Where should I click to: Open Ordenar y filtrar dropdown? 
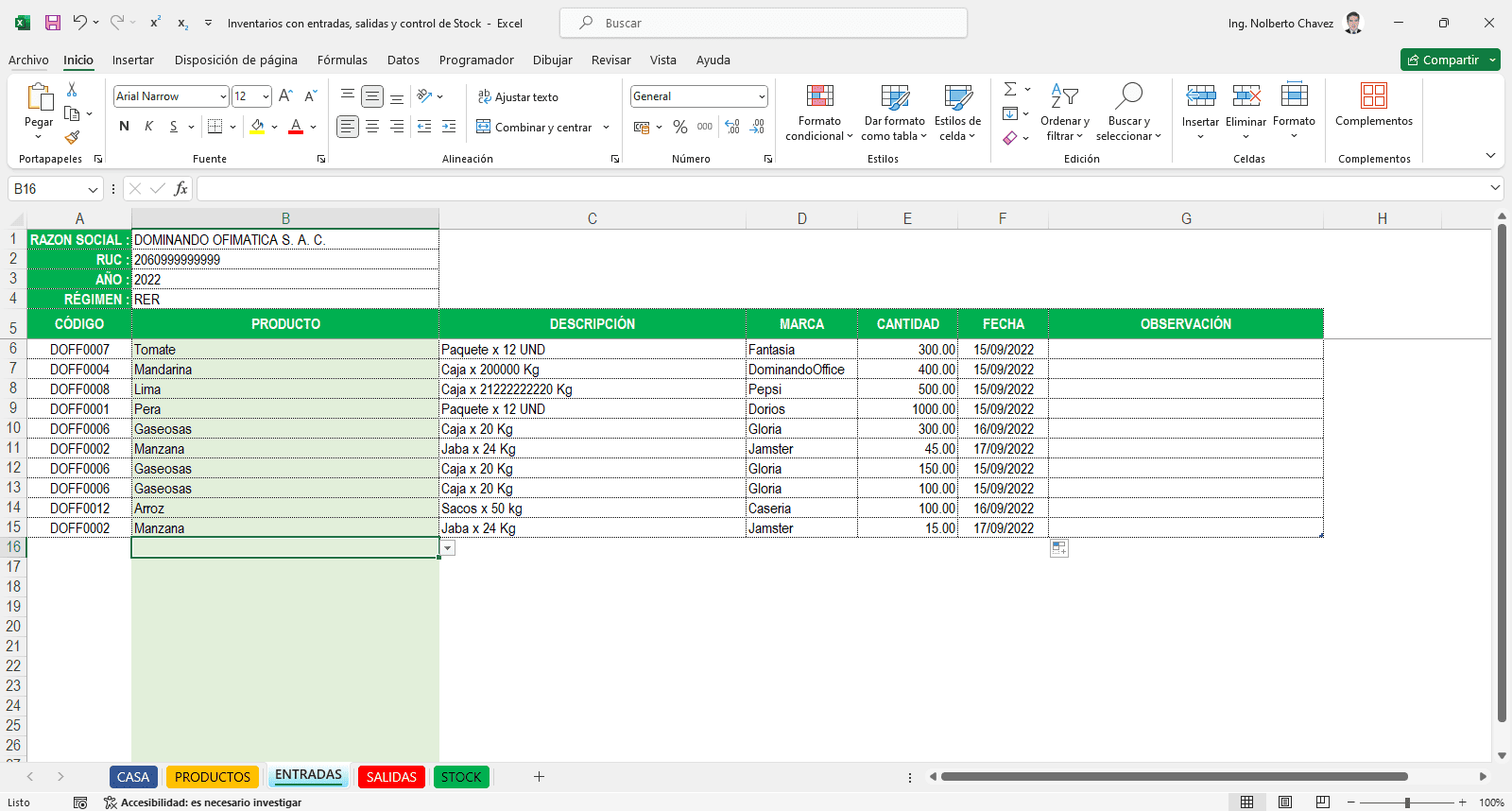pos(1065,112)
